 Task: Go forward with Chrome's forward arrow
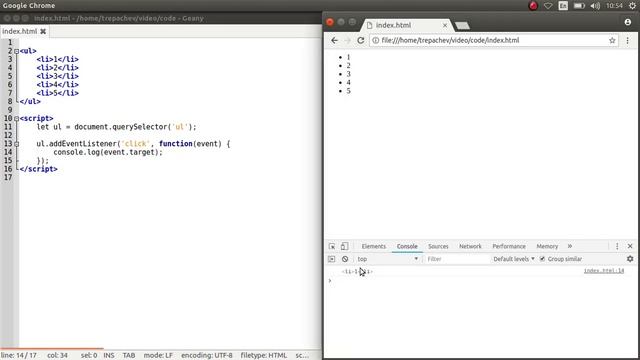point(347,40)
